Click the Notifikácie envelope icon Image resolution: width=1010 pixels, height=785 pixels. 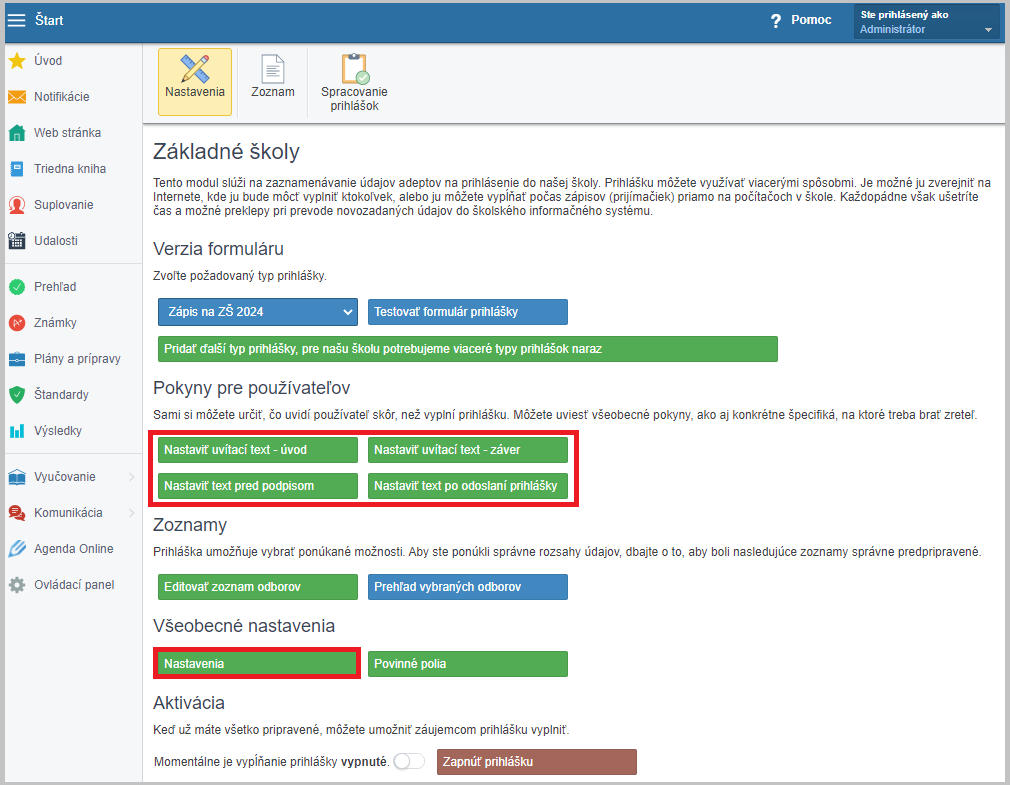[x=17, y=97]
